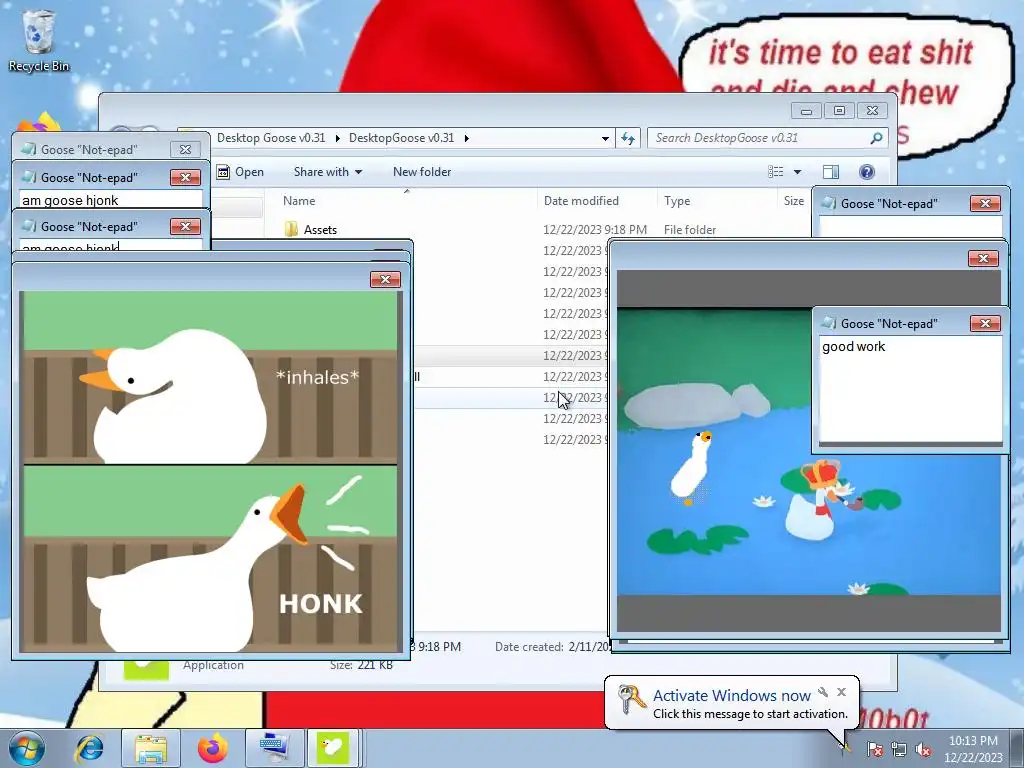Click the Desktop Goose v0.31 breadcrumb
The width and height of the screenshot is (1024, 768).
271,138
